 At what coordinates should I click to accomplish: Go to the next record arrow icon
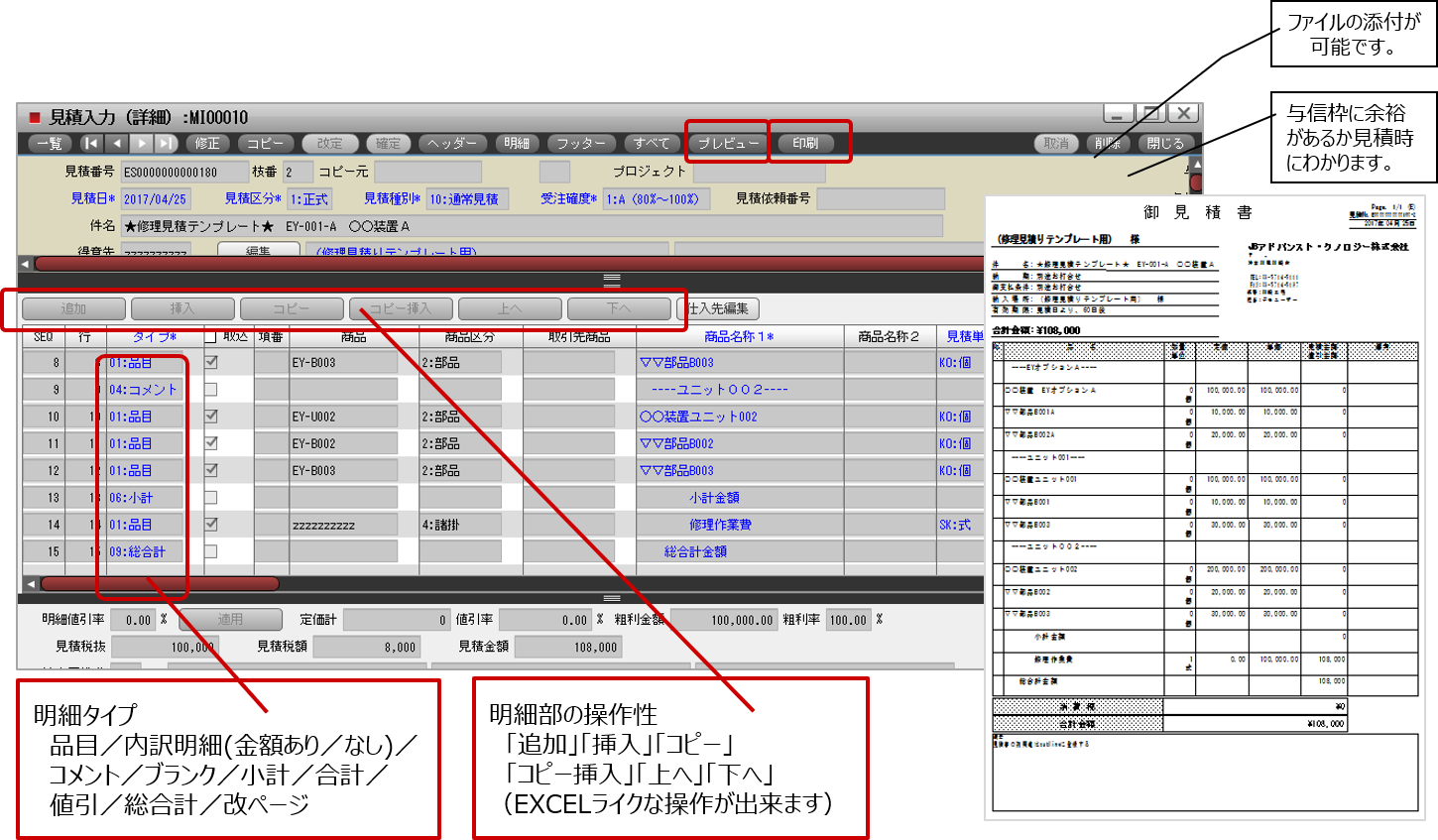(x=142, y=144)
